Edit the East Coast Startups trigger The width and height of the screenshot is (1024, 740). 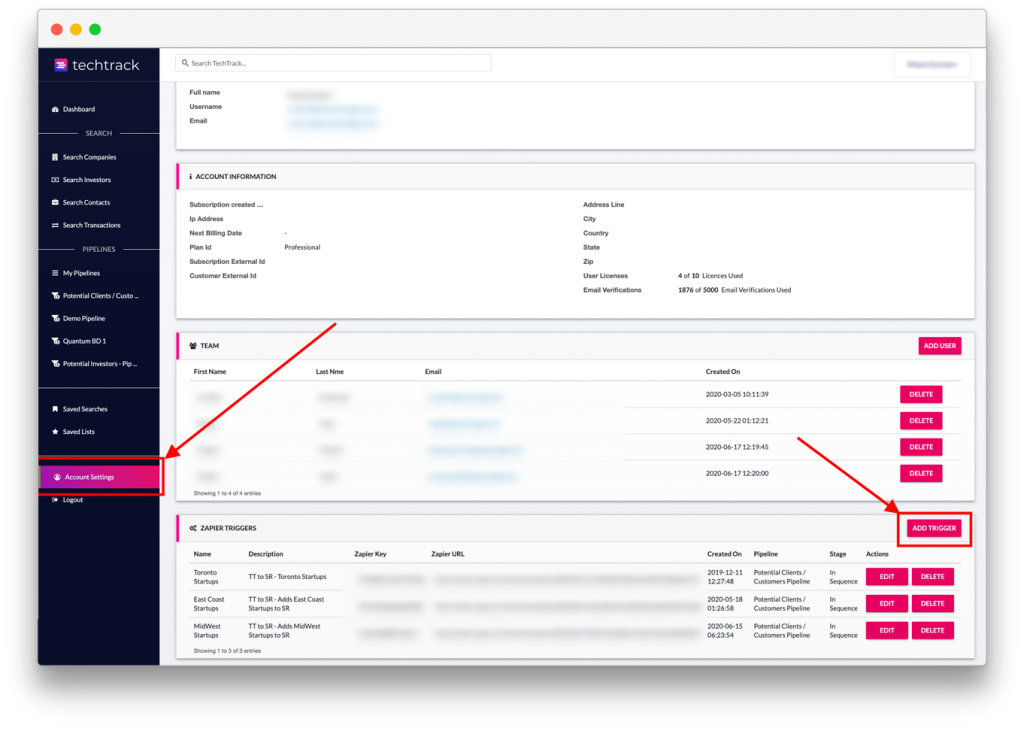886,603
